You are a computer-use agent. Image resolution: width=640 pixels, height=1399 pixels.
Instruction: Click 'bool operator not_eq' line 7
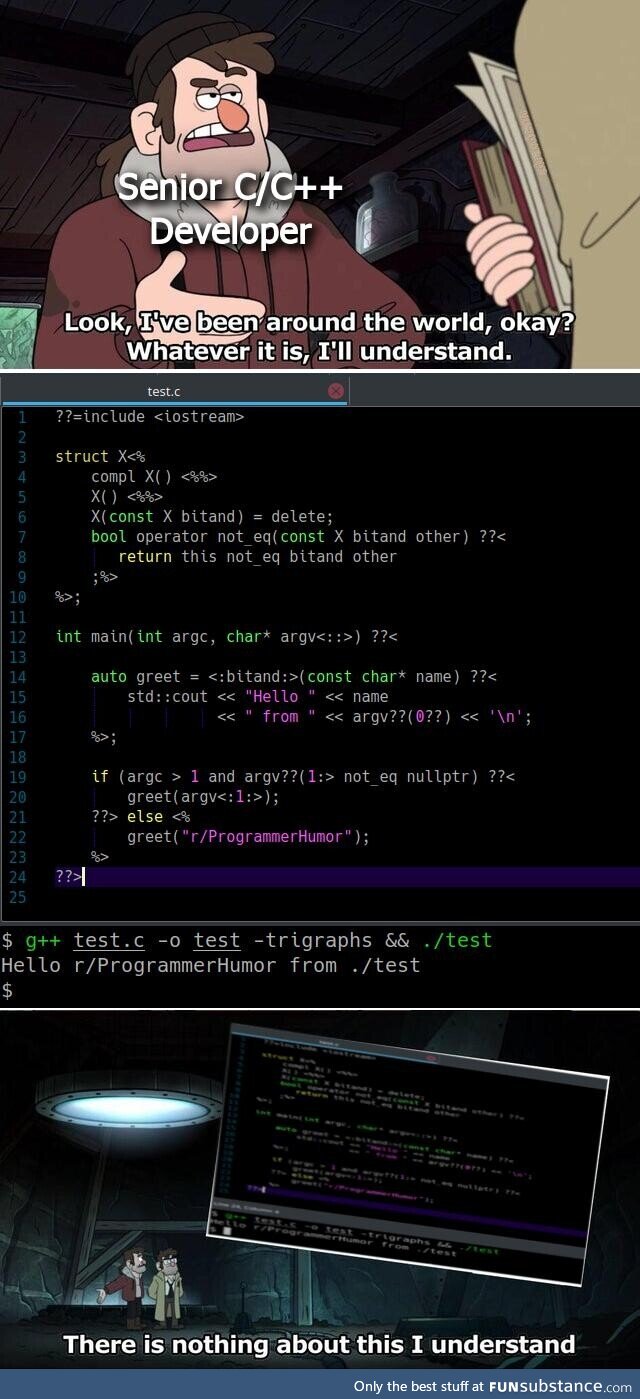click(x=298, y=536)
